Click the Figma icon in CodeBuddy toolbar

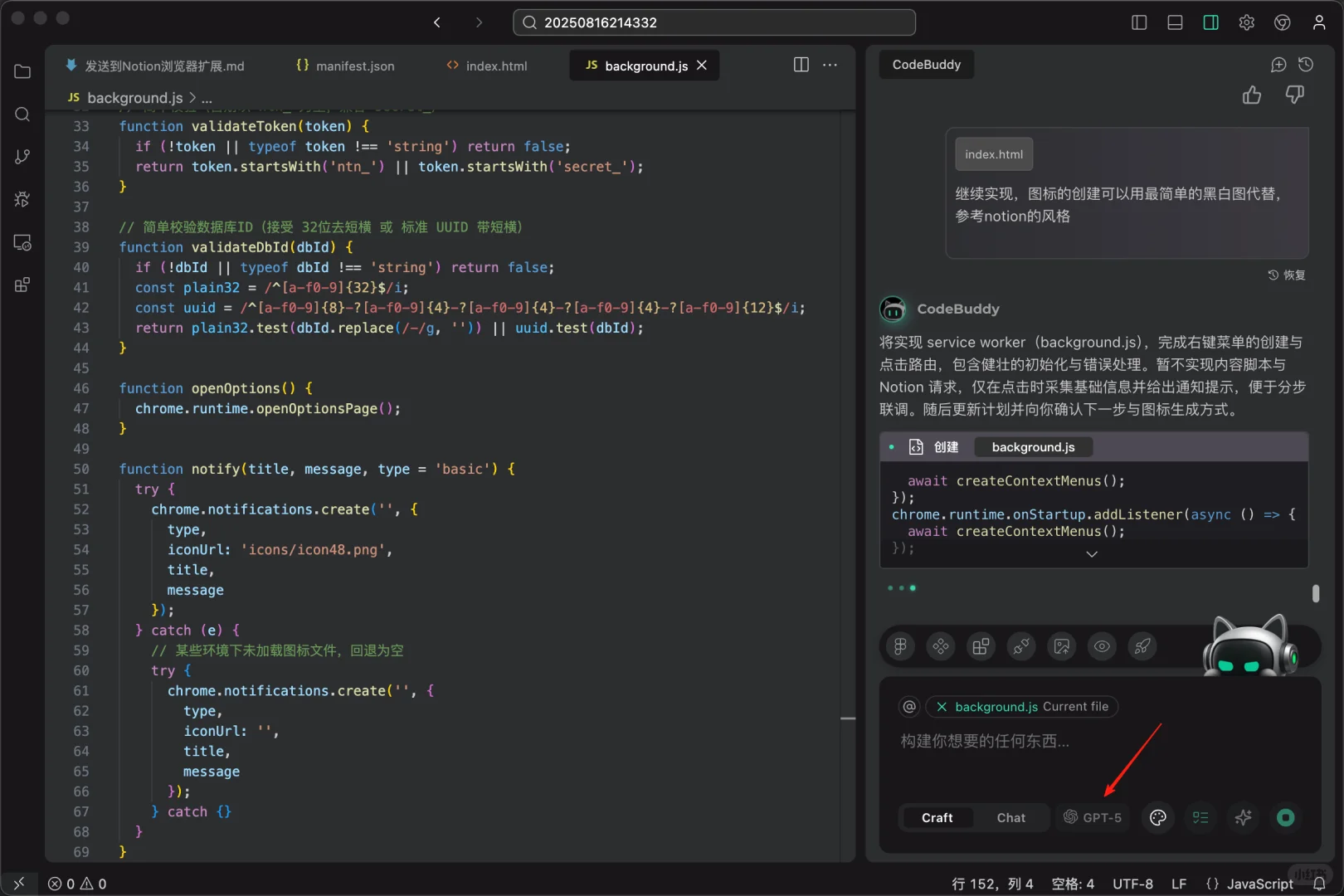point(900,646)
